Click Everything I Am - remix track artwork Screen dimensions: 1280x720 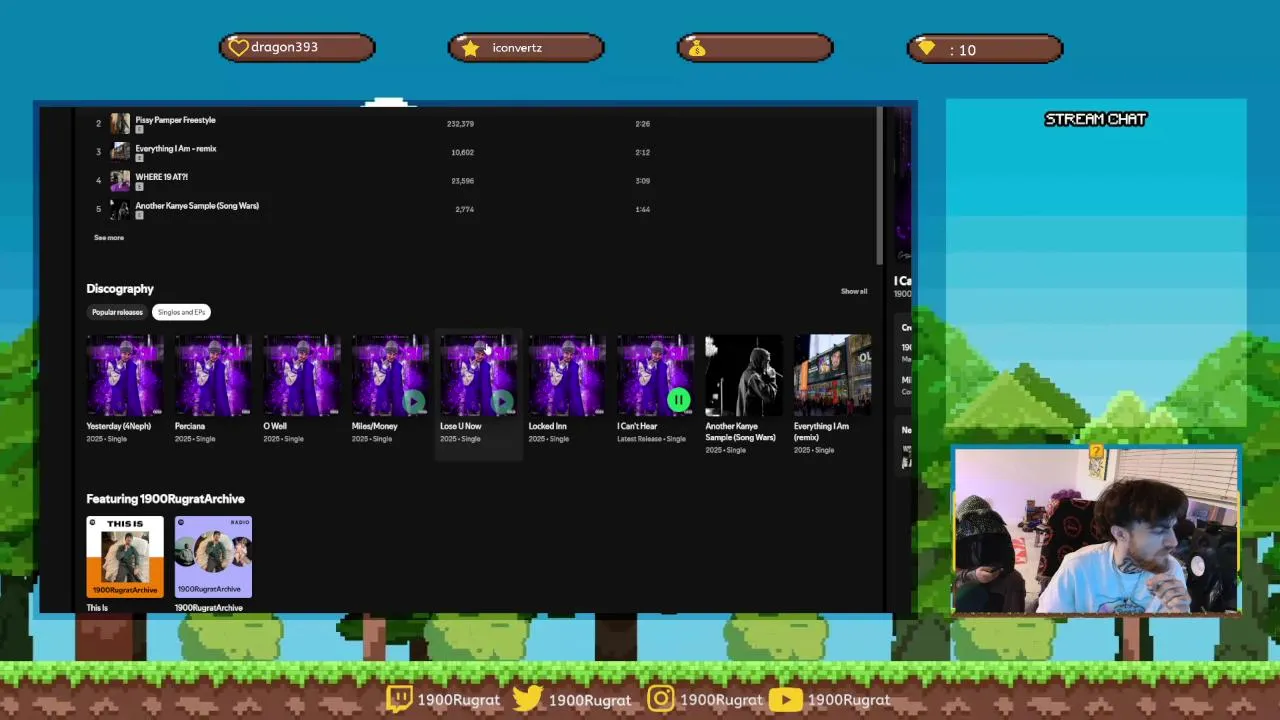120,152
